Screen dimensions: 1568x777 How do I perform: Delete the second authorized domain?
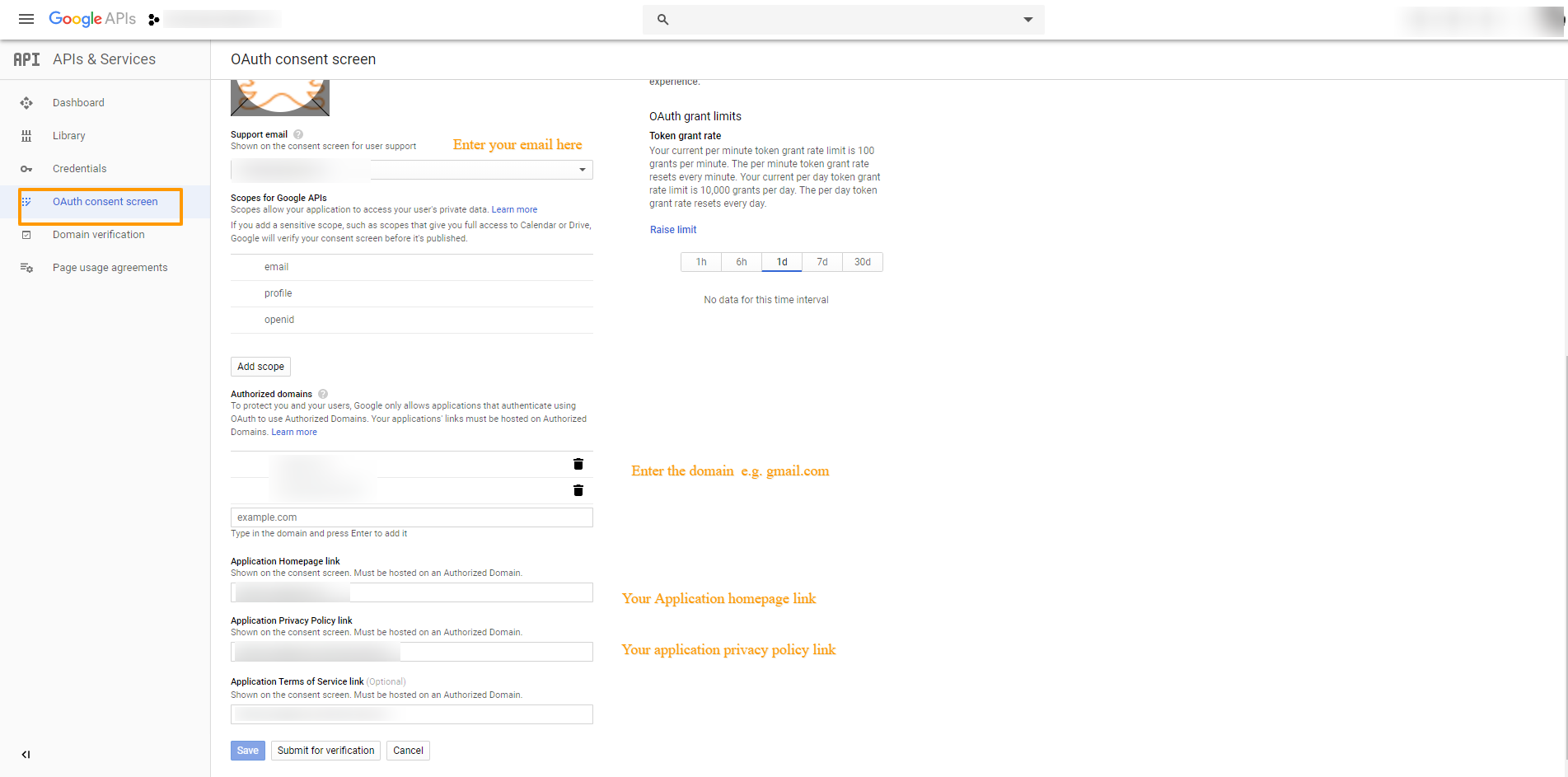tap(578, 490)
